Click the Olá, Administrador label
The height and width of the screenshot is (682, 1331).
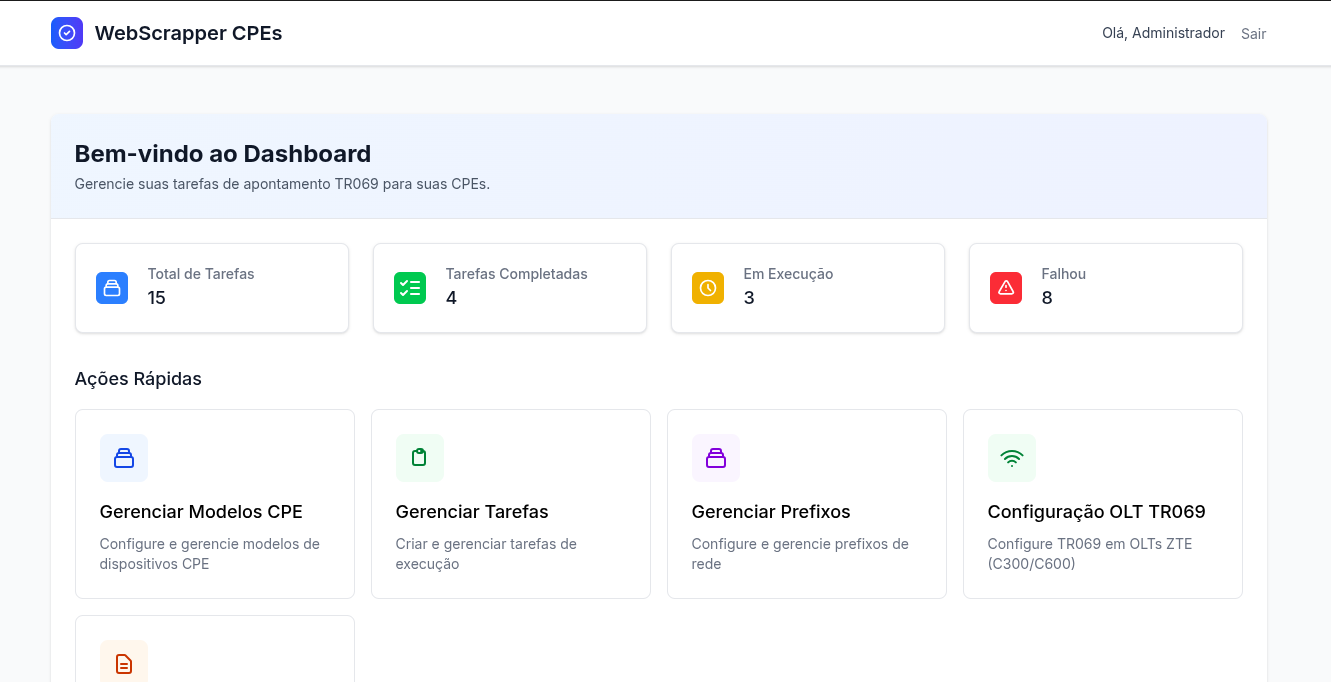pos(1163,32)
